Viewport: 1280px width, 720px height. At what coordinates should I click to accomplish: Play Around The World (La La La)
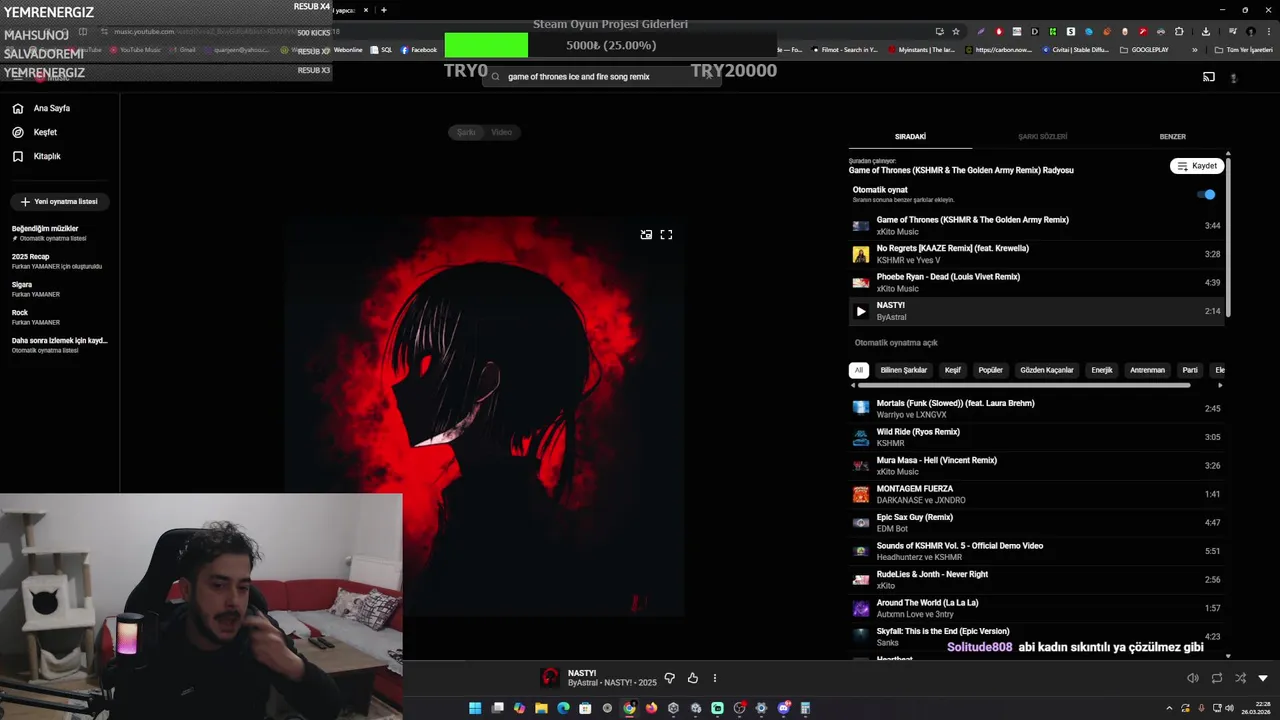click(x=1036, y=608)
